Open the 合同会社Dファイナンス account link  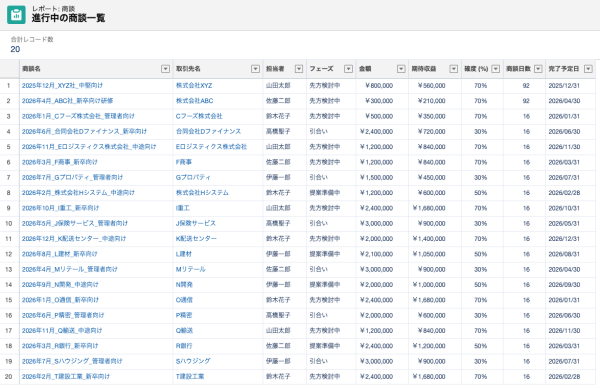209,132
